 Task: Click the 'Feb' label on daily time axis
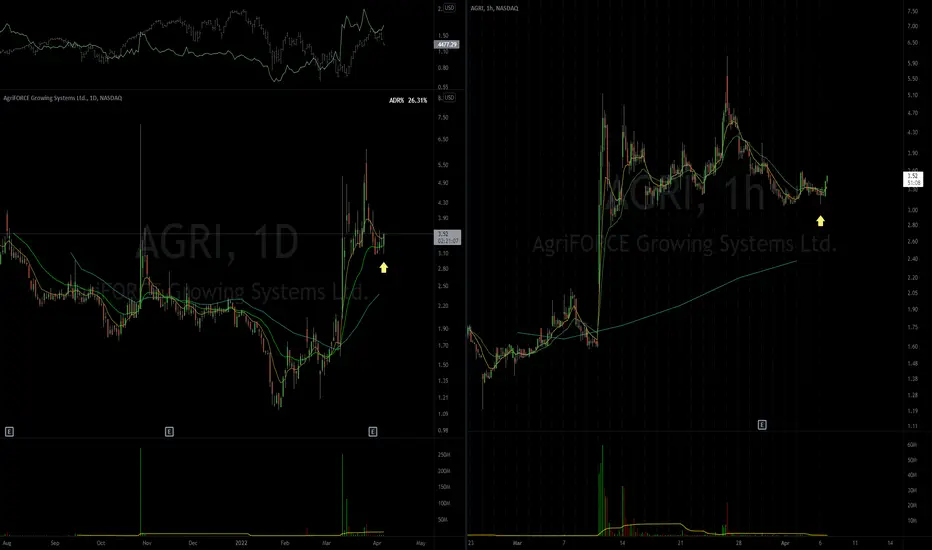(285, 543)
